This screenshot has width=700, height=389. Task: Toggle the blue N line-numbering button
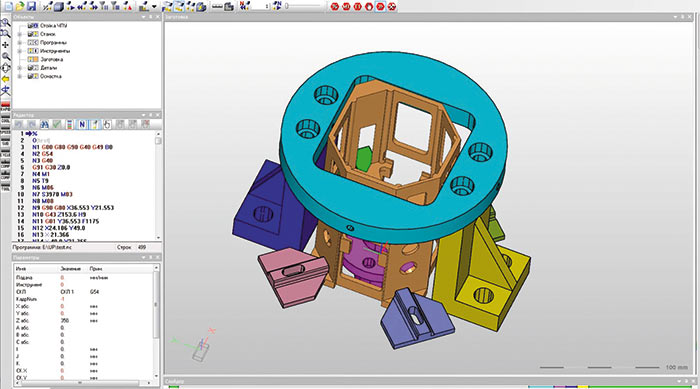coord(82,125)
